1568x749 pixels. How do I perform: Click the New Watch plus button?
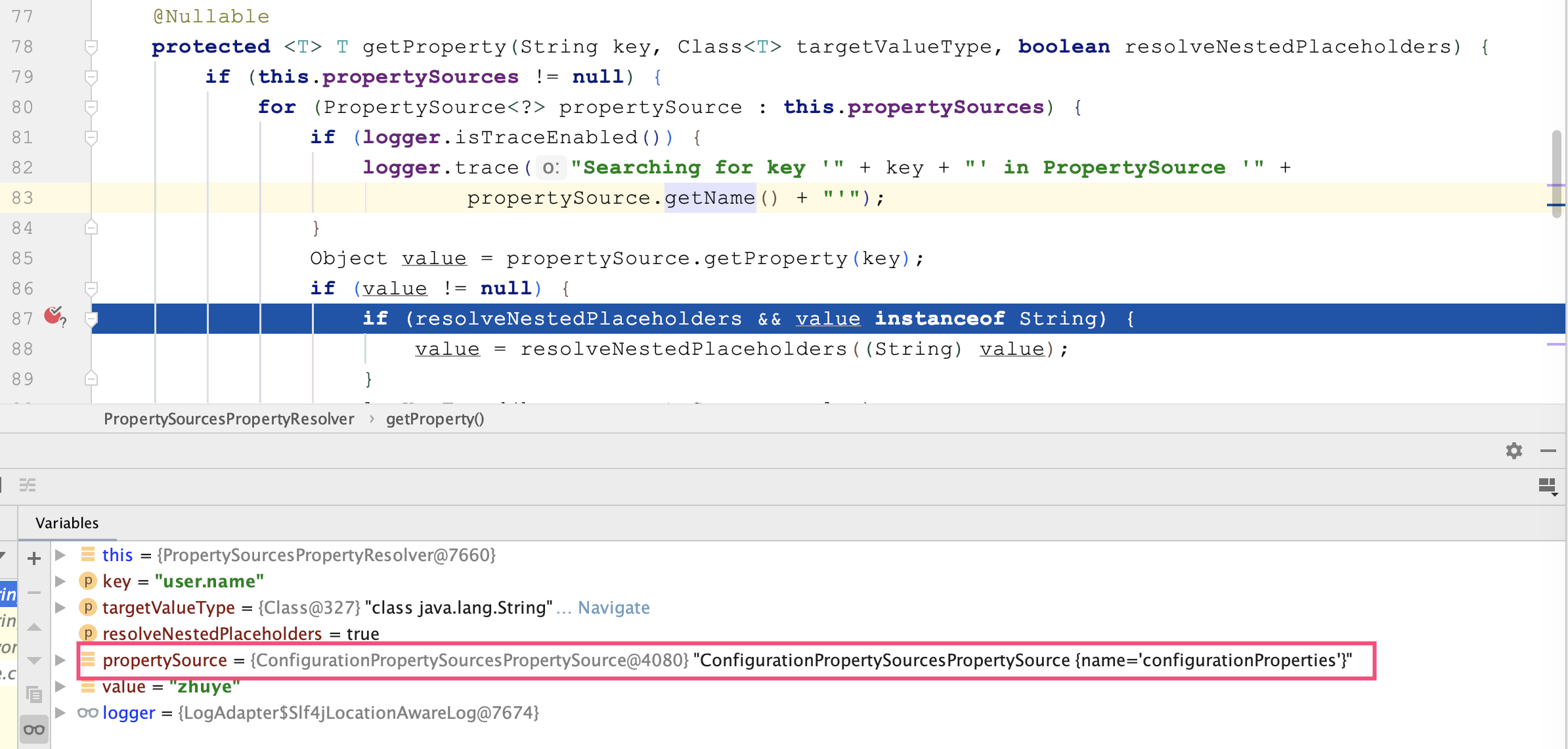(x=34, y=558)
